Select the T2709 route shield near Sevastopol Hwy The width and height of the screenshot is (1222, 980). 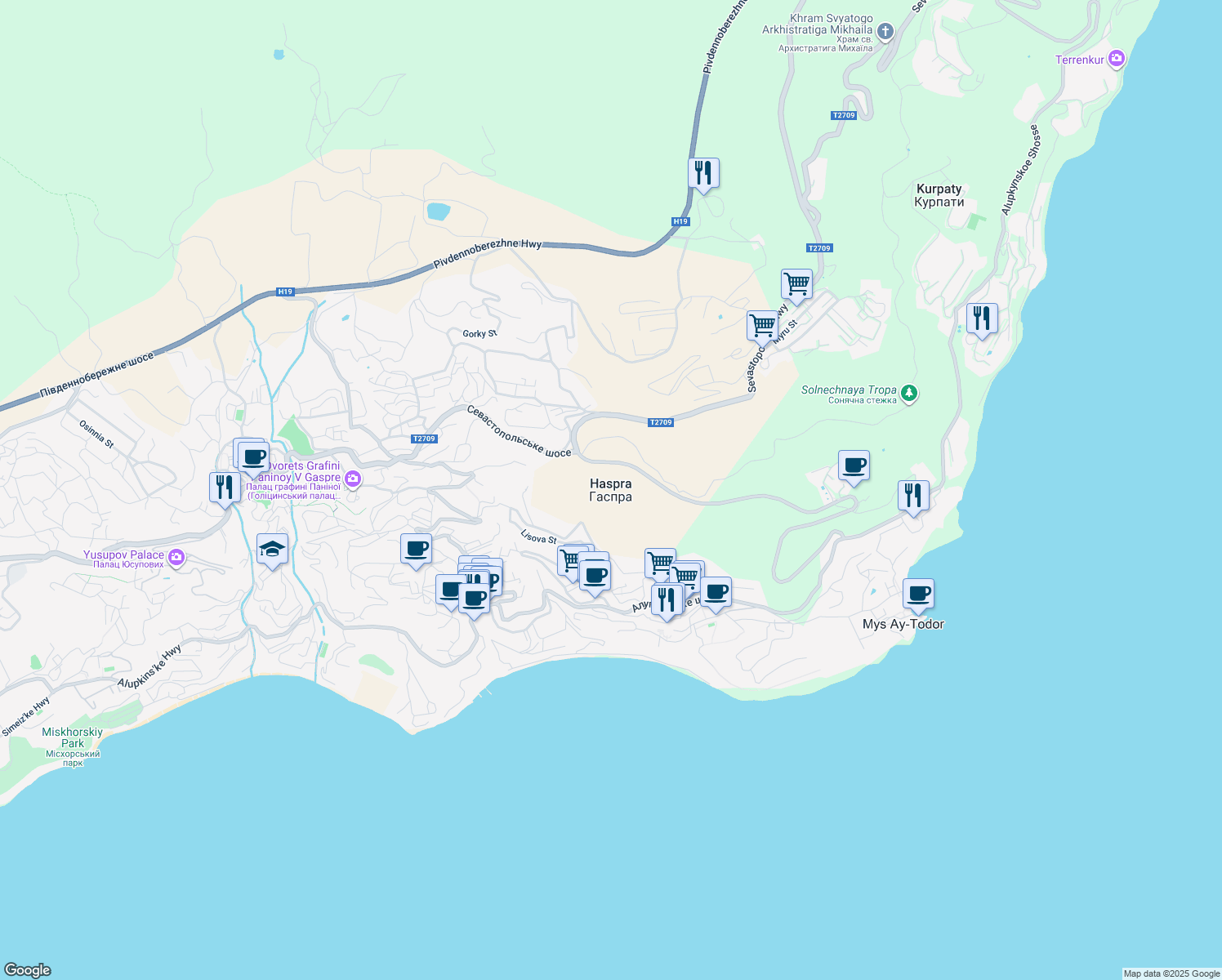coord(818,247)
